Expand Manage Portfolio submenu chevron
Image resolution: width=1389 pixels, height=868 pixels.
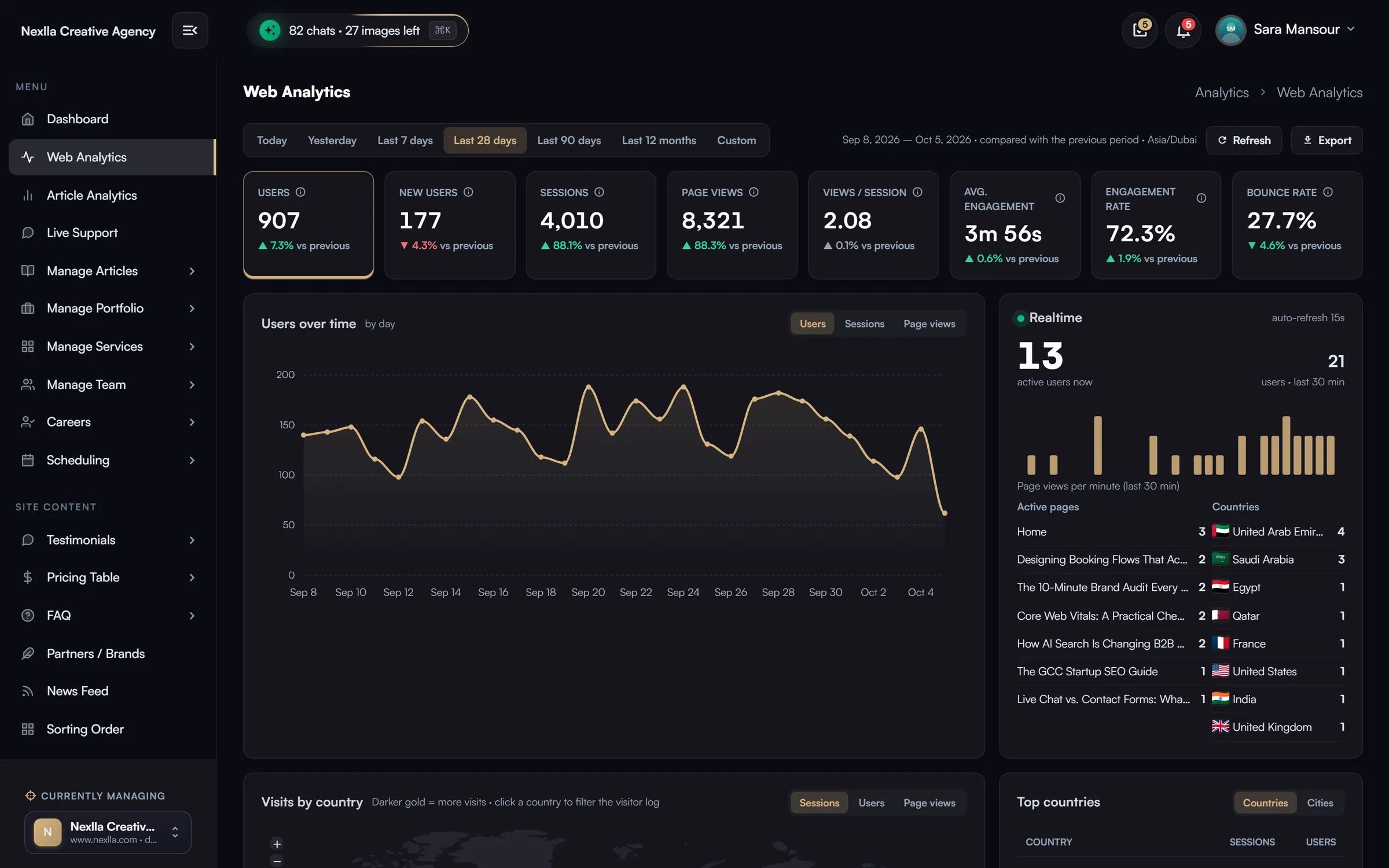[192, 308]
